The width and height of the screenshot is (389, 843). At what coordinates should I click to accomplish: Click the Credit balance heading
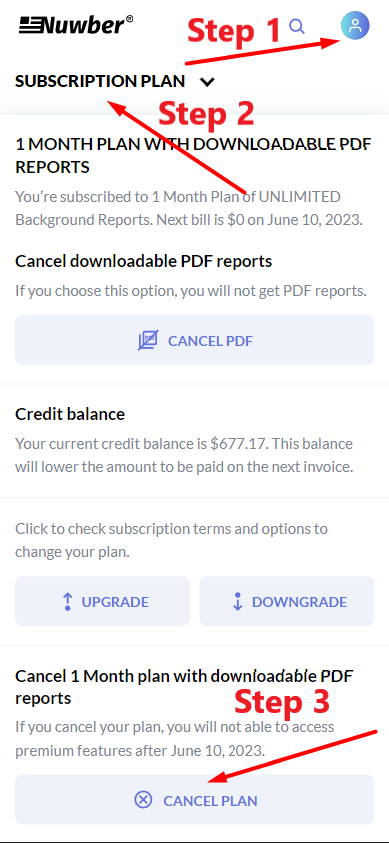coord(70,414)
